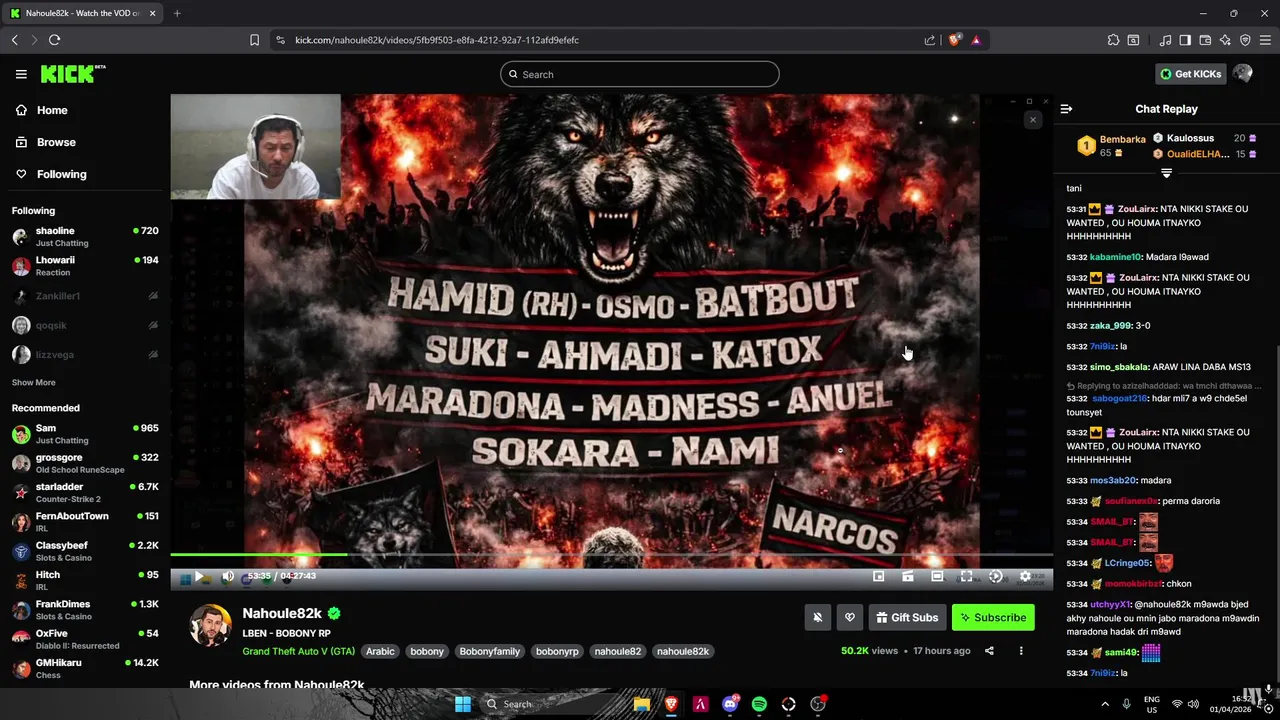The image size is (1280, 720).
Task: Open Hitch's recommended channel
Action: pyautogui.click(x=85, y=580)
